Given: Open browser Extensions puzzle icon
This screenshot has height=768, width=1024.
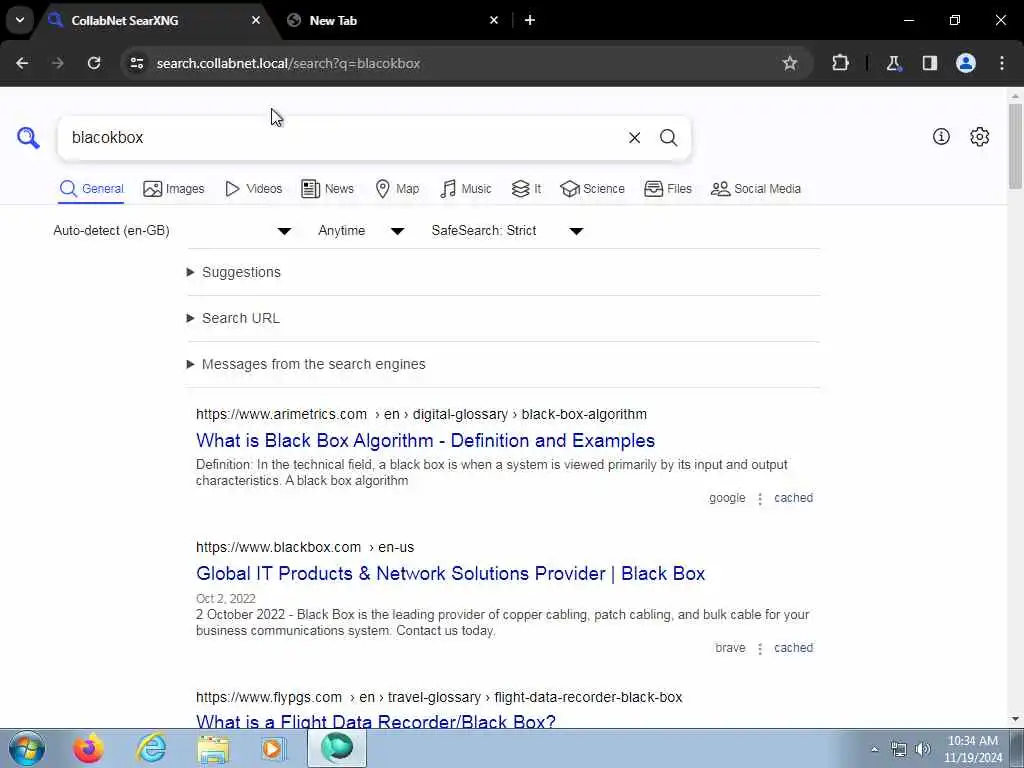Looking at the screenshot, I should point(840,63).
